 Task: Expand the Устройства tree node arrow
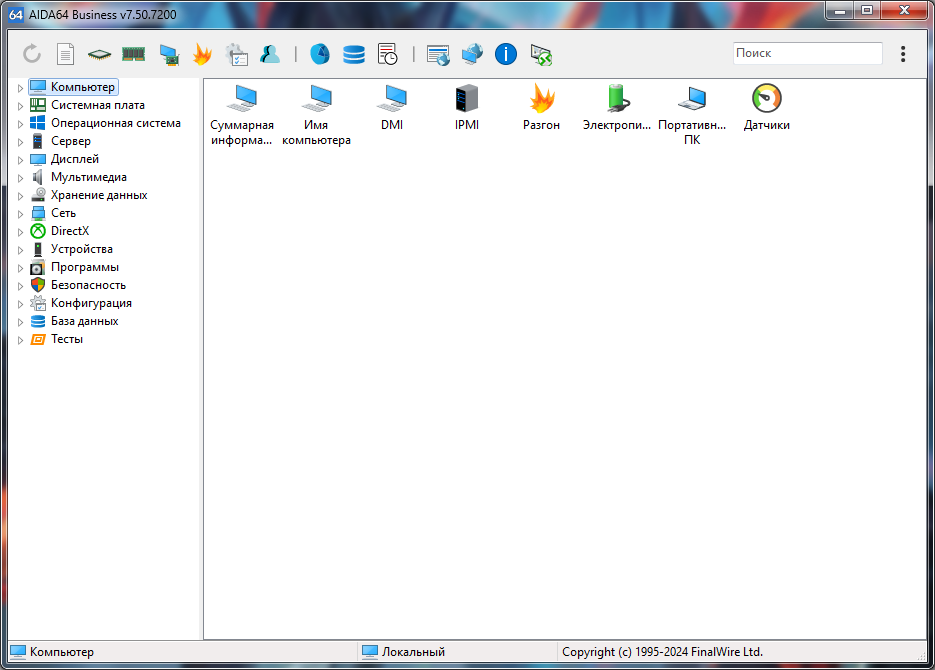click(20, 250)
